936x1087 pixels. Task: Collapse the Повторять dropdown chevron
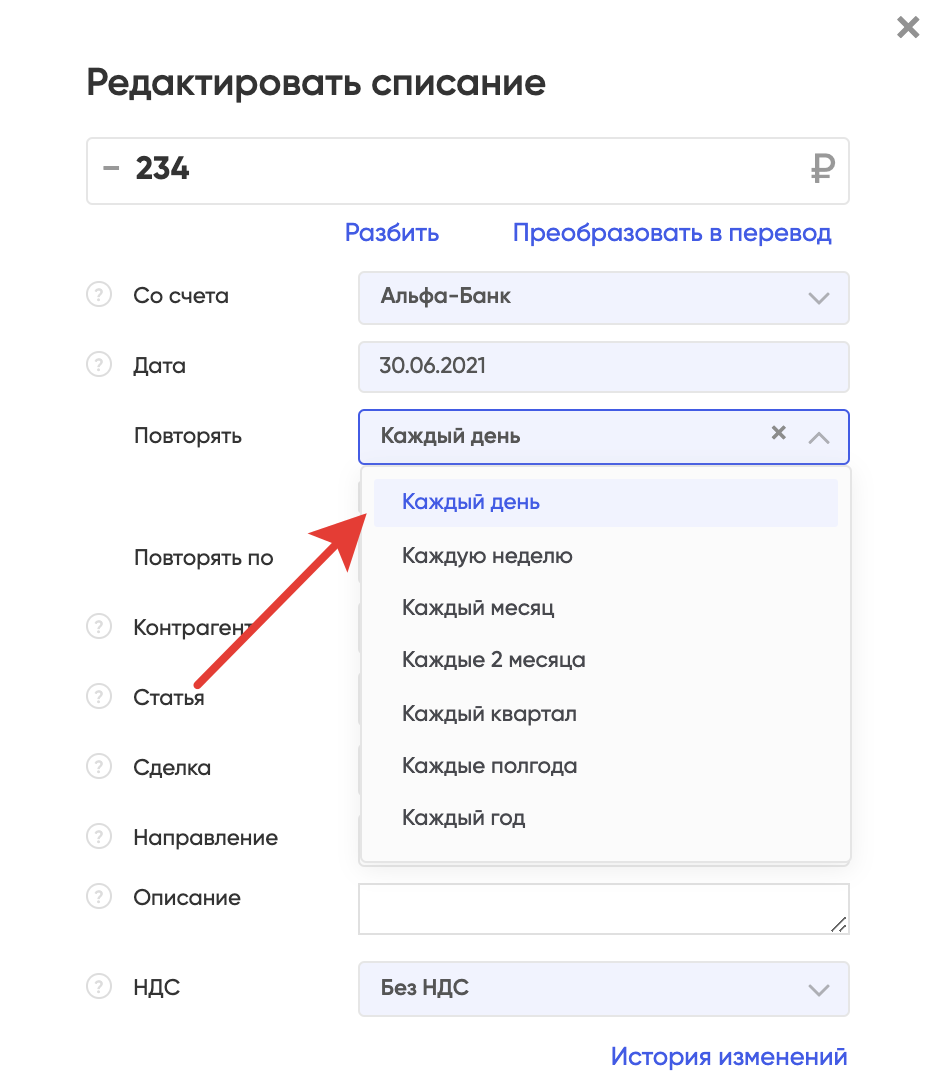(x=819, y=437)
